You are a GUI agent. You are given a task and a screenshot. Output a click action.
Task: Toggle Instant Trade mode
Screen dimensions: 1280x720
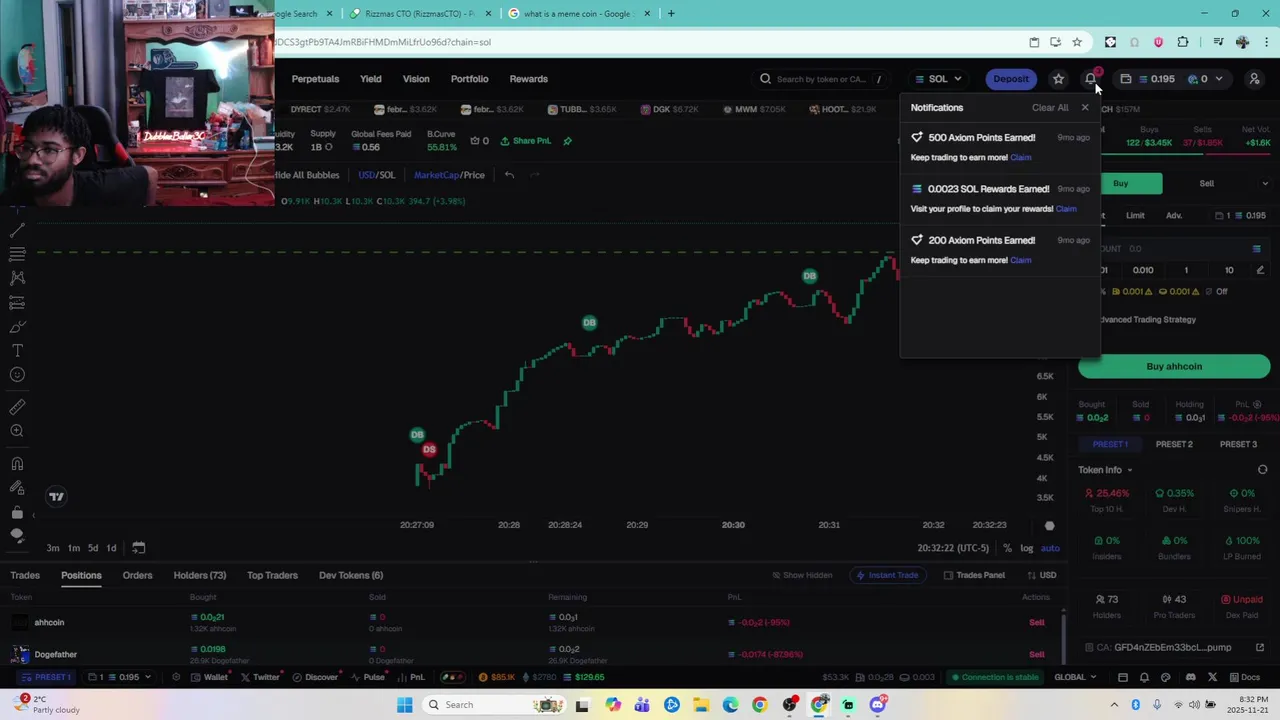[886, 575]
